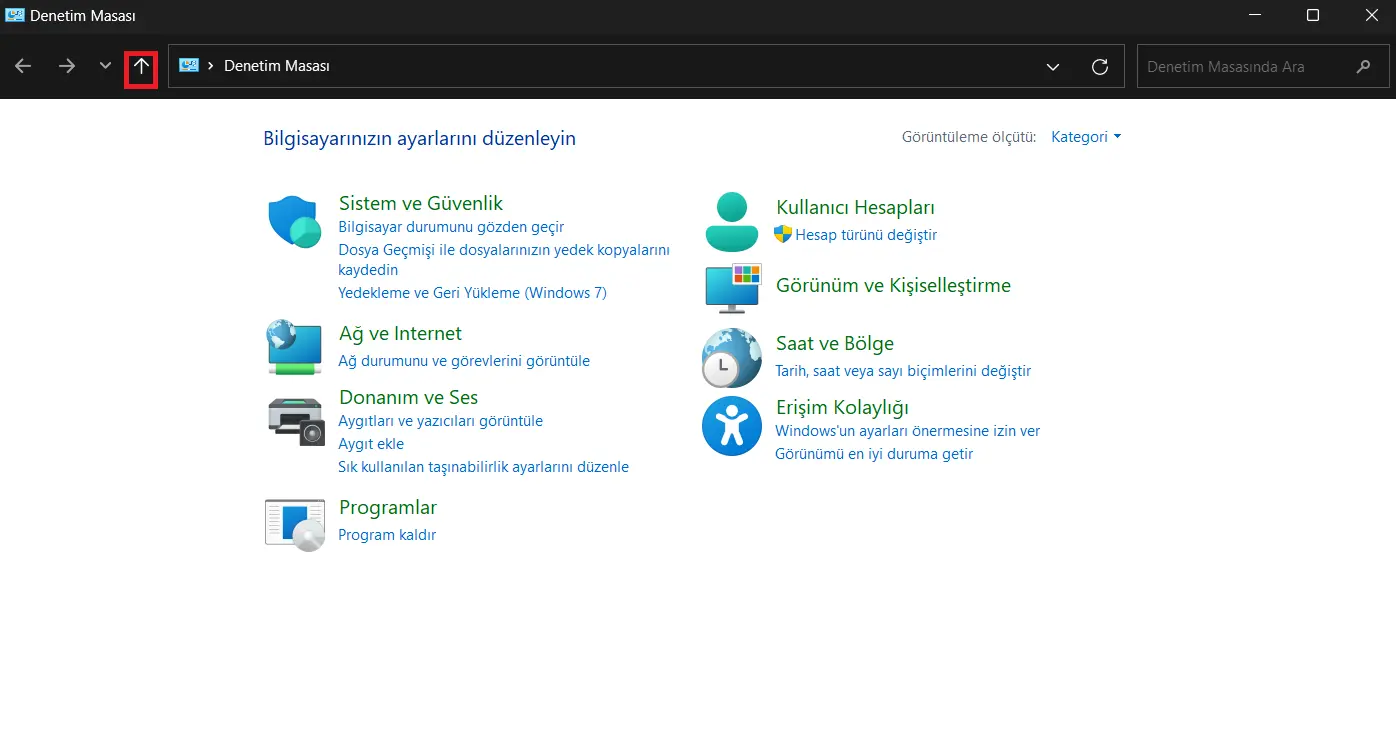Click the Ağ ve Internet globe icon
Viewport: 1396px width, 734px height.
click(x=294, y=347)
